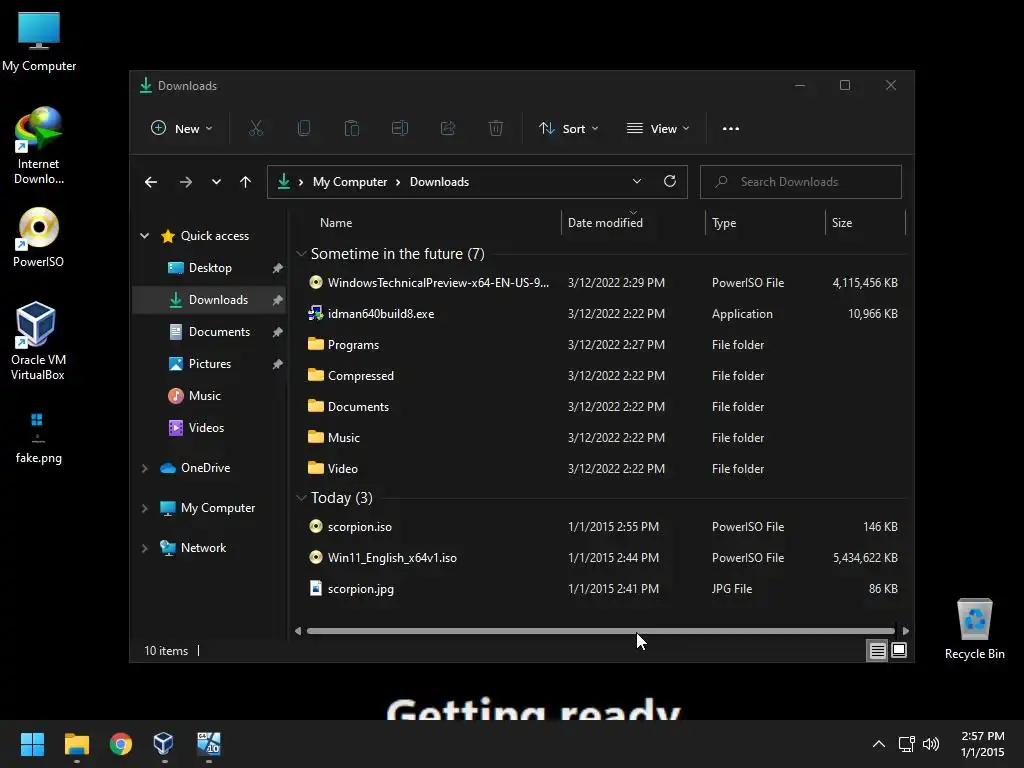Viewport: 1024px width, 768px height.
Task: Open File Explorer from taskbar
Action: (x=76, y=744)
